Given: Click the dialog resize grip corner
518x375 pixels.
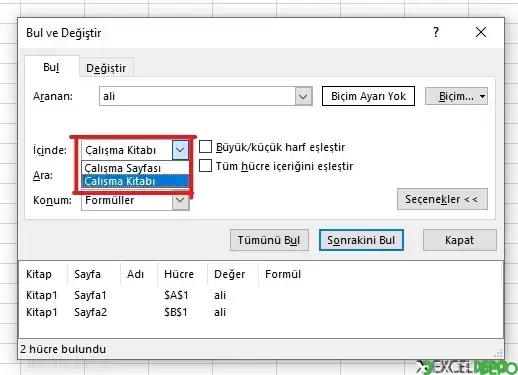Looking at the screenshot, I should point(499,353).
